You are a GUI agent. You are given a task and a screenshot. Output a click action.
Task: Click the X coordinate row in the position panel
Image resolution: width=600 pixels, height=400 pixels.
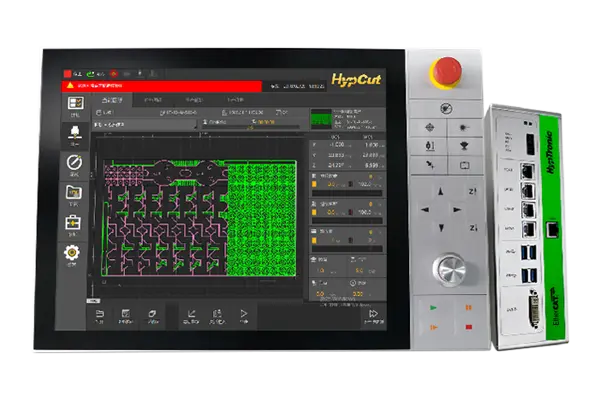(347, 145)
